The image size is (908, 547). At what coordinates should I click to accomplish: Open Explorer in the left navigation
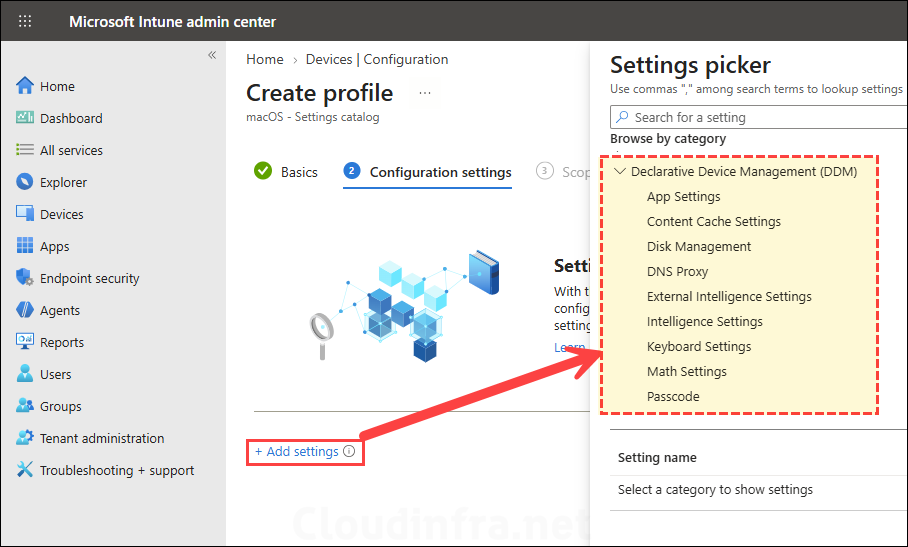(x=63, y=182)
